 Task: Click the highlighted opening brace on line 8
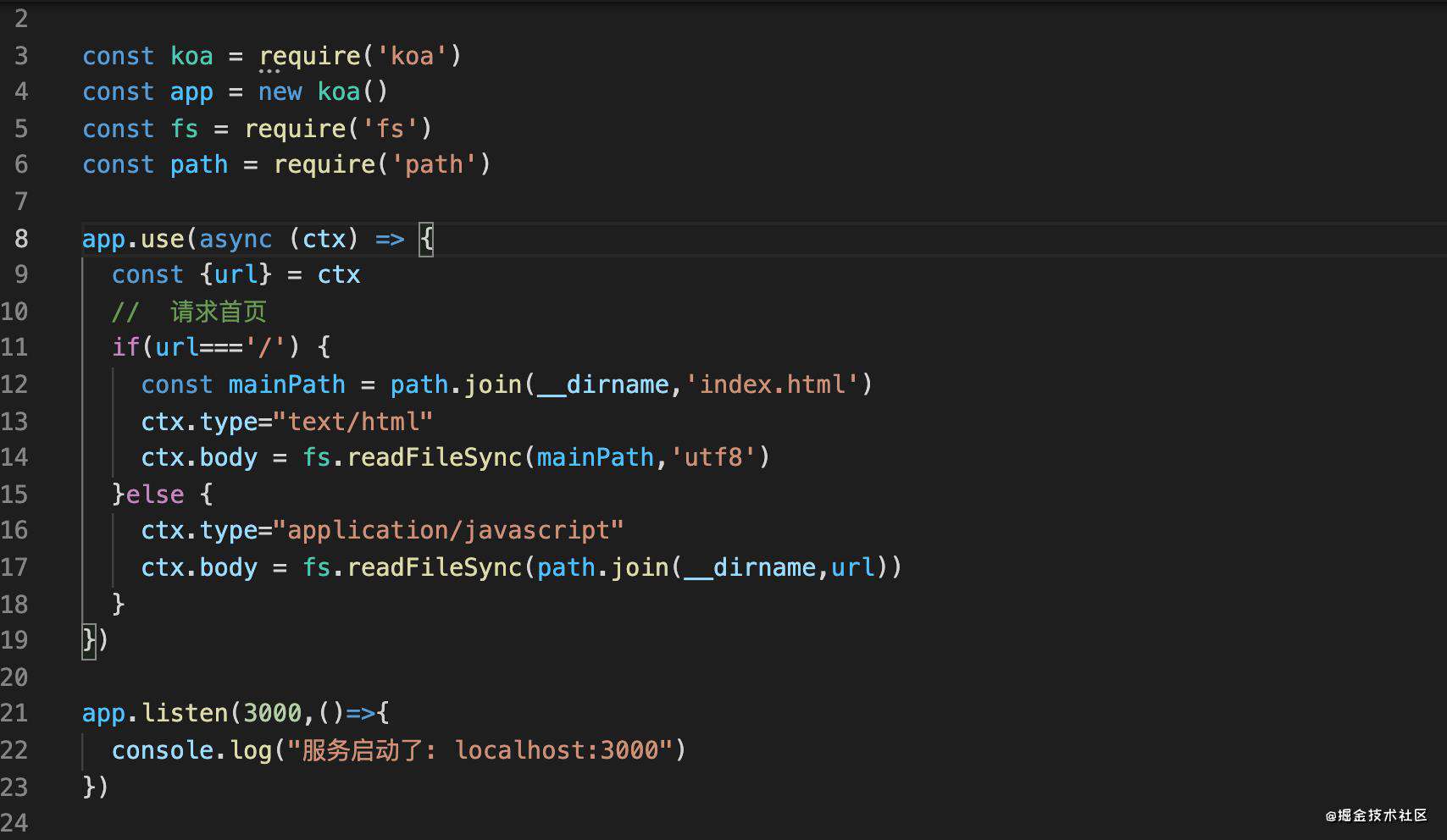tap(426, 239)
